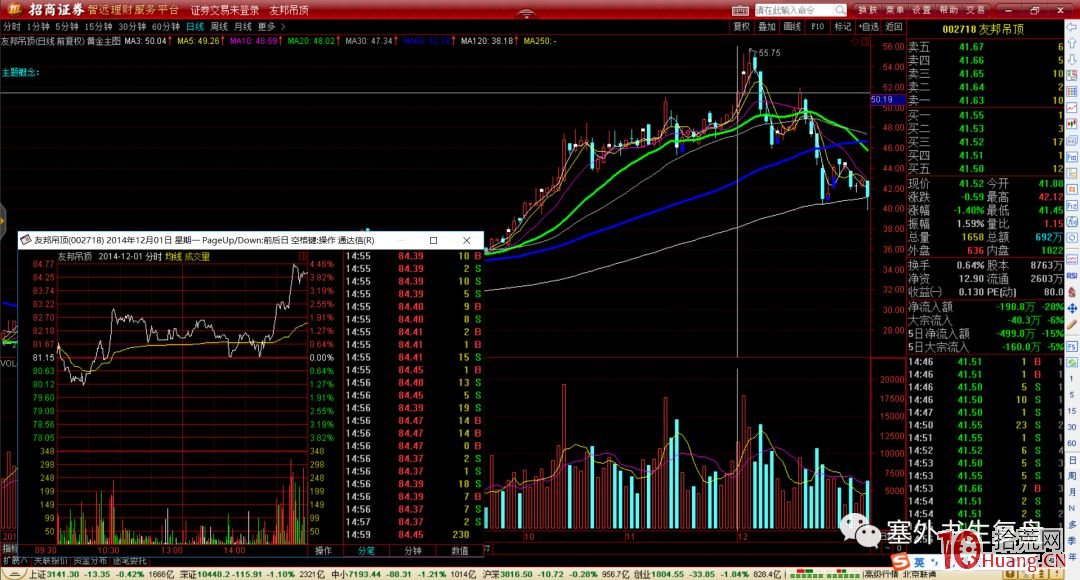Open the F10 company info button
Viewport: 1080px width, 580px height.
point(818,26)
